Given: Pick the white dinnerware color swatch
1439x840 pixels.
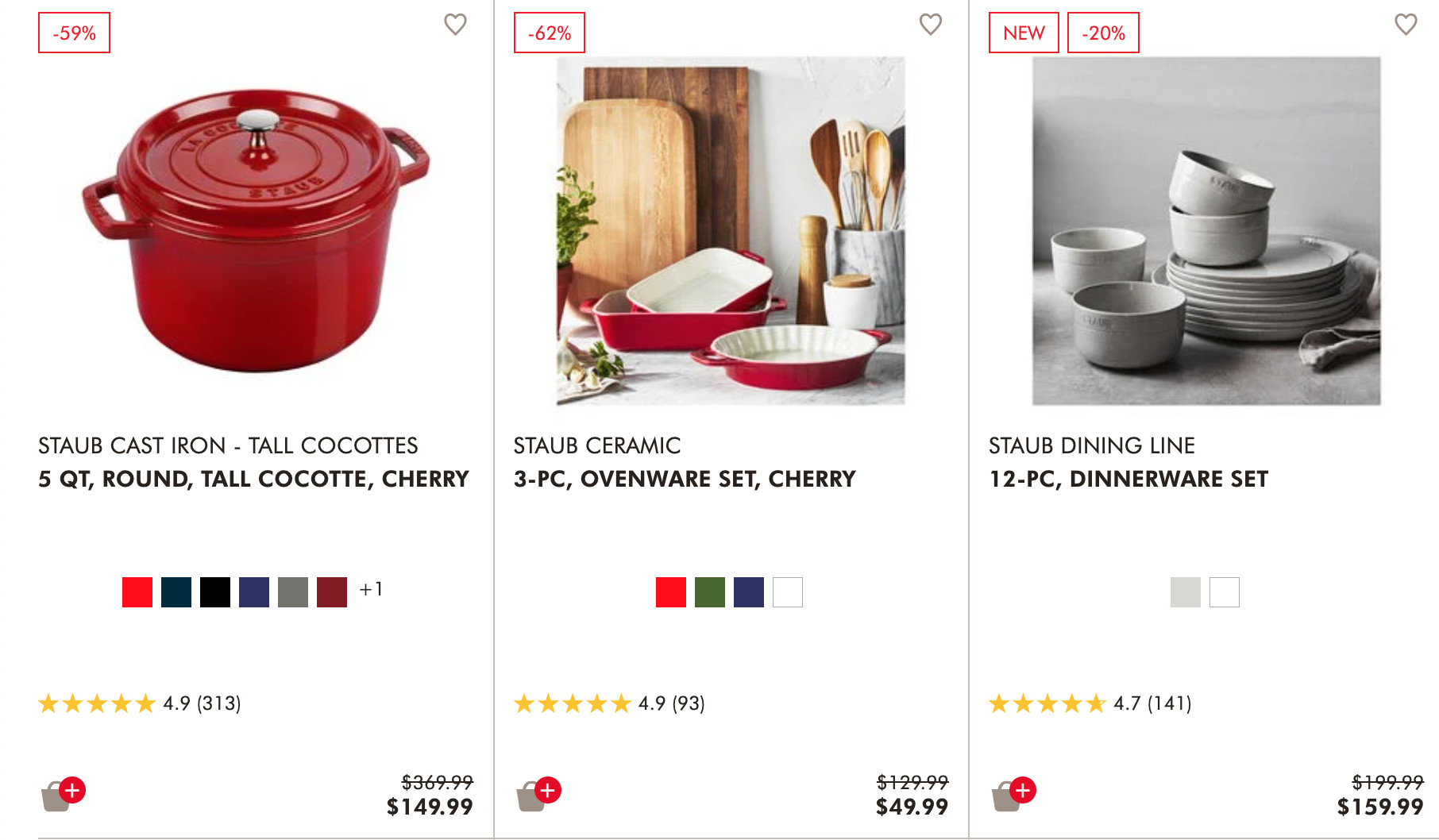Looking at the screenshot, I should pyautogui.click(x=1224, y=592).
